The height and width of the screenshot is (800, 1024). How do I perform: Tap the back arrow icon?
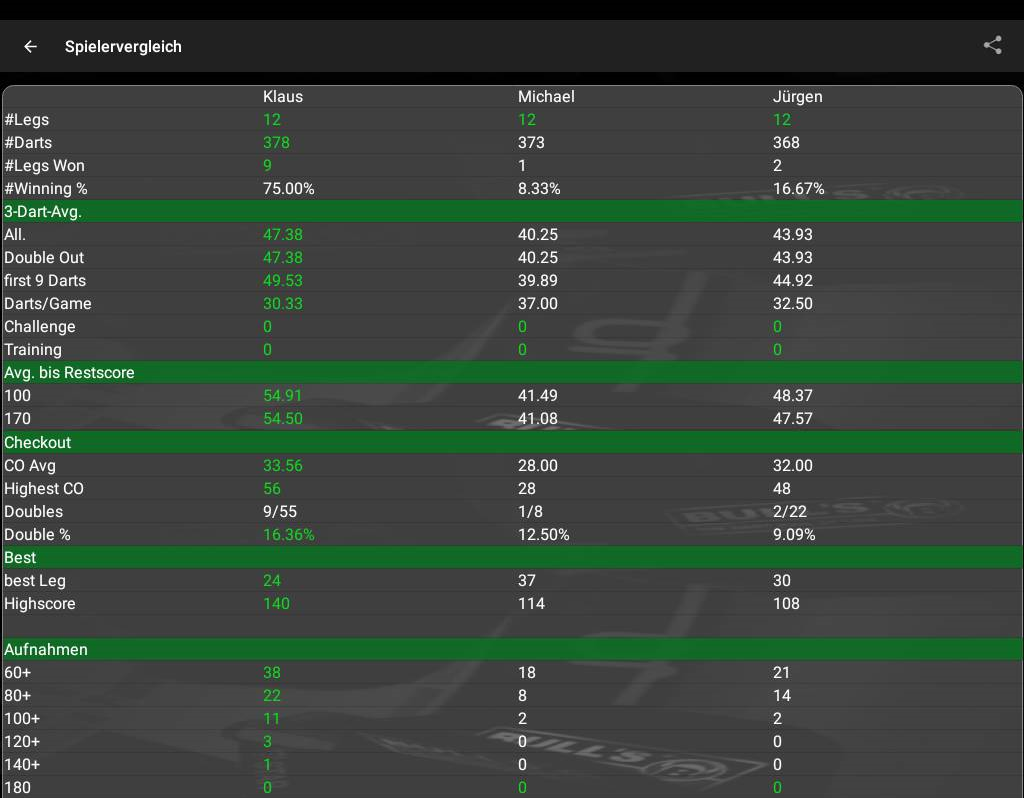(31, 46)
